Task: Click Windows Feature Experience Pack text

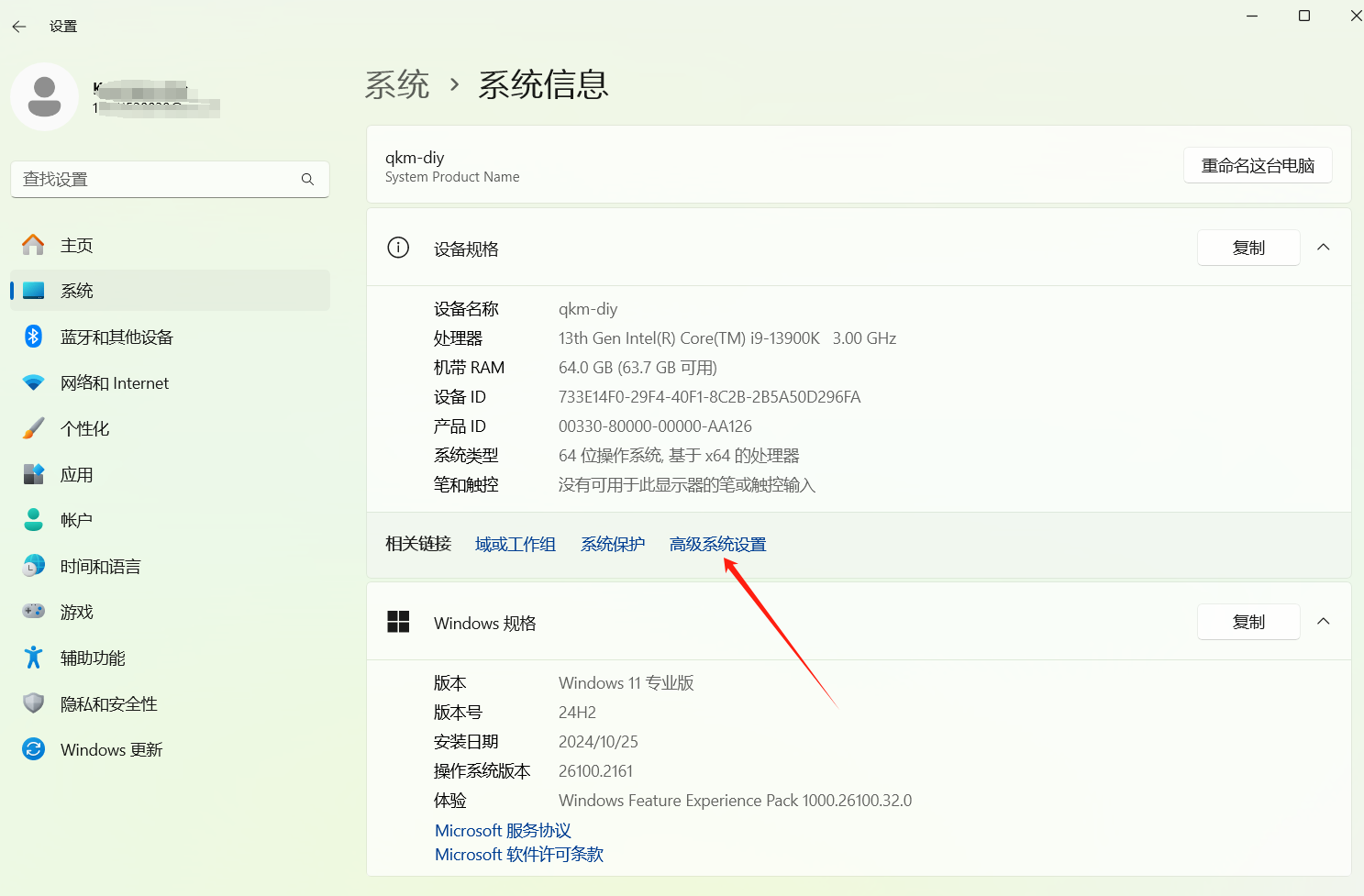Action: [x=735, y=801]
